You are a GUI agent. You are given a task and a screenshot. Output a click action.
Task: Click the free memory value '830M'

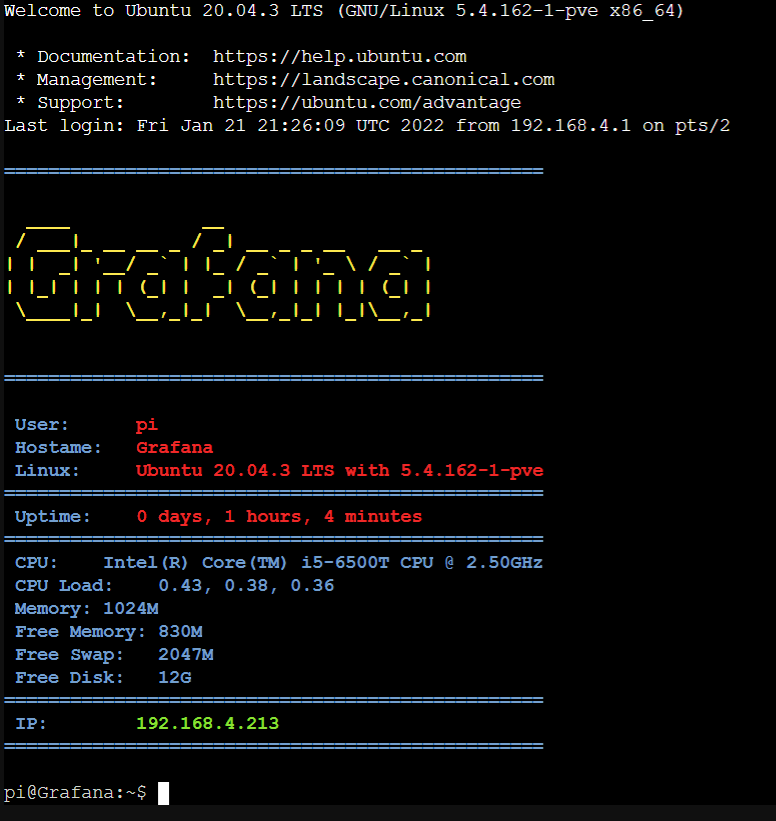point(180,632)
